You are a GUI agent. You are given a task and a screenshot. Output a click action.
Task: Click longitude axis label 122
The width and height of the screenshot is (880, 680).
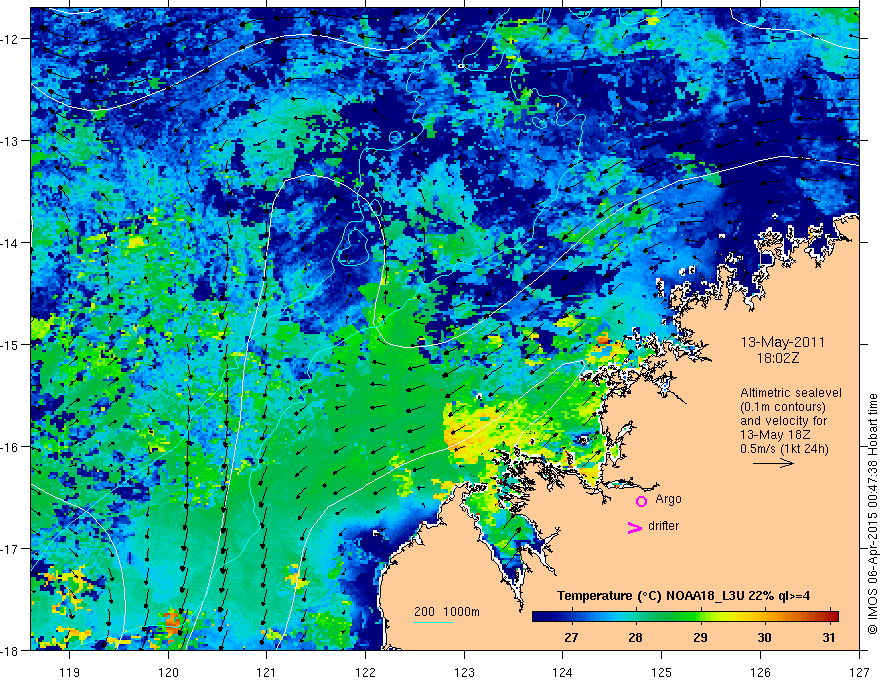coord(365,672)
